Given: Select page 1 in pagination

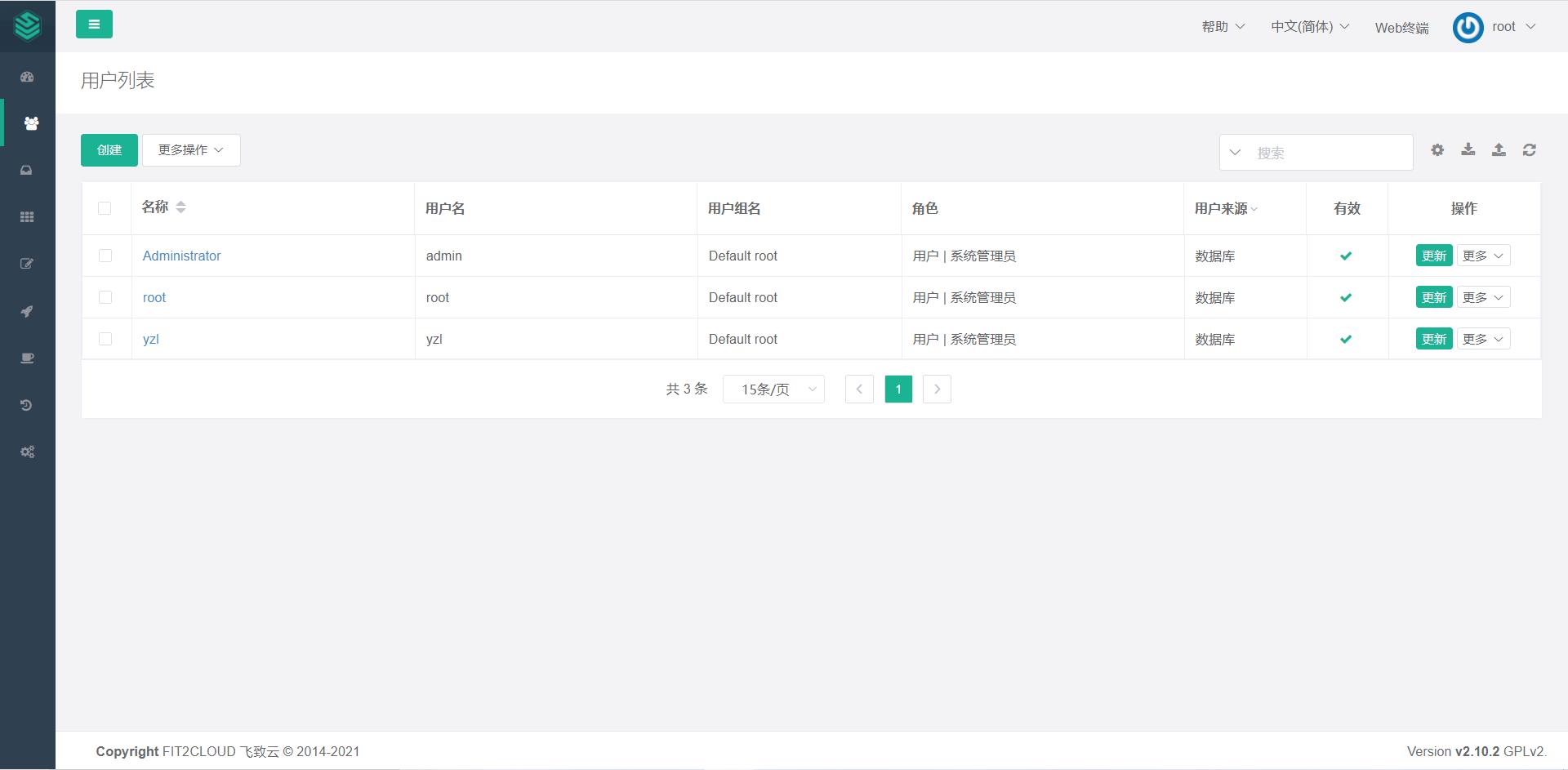Looking at the screenshot, I should 898,389.
